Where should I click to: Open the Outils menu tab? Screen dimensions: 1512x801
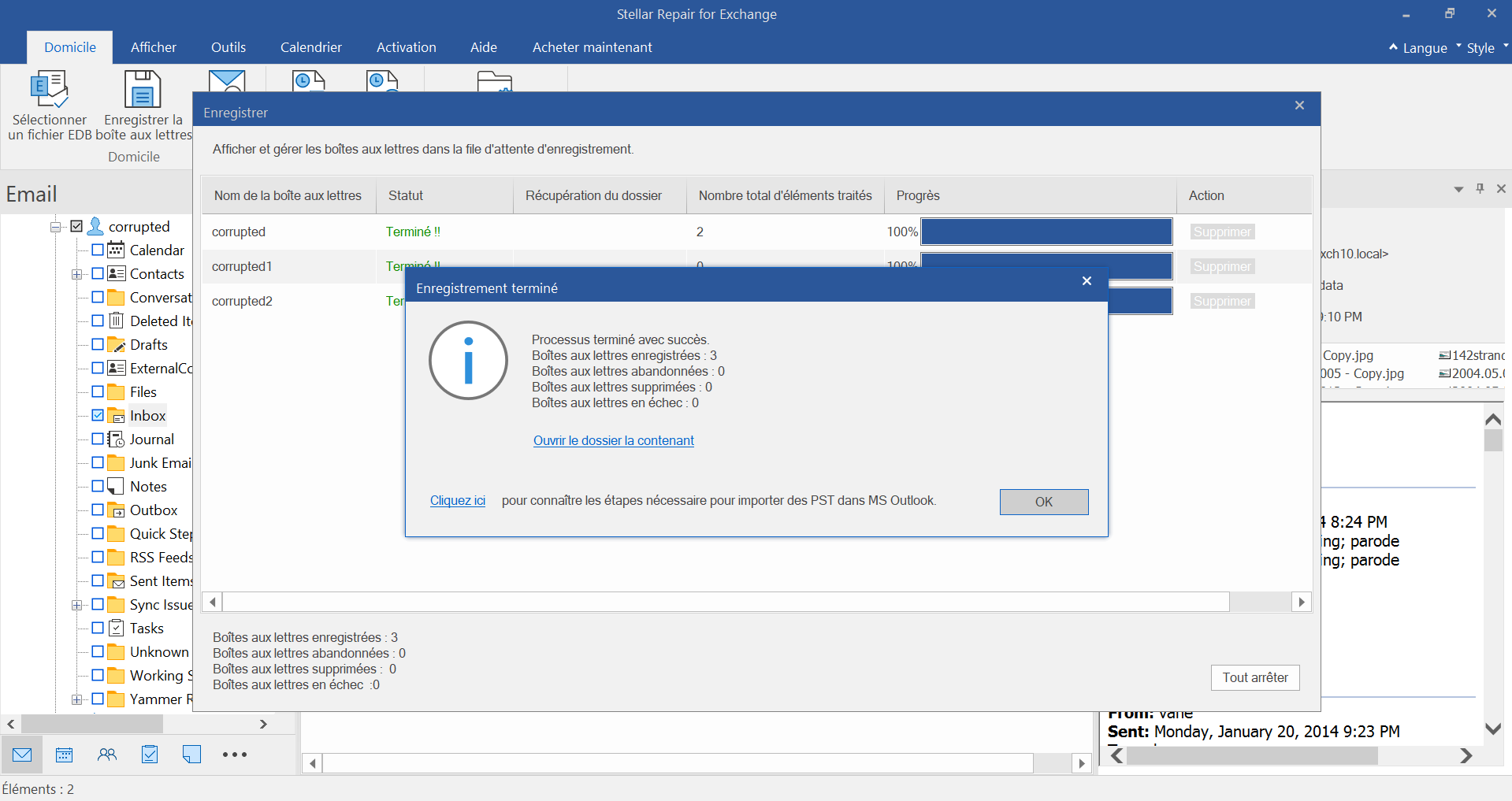pyautogui.click(x=228, y=47)
